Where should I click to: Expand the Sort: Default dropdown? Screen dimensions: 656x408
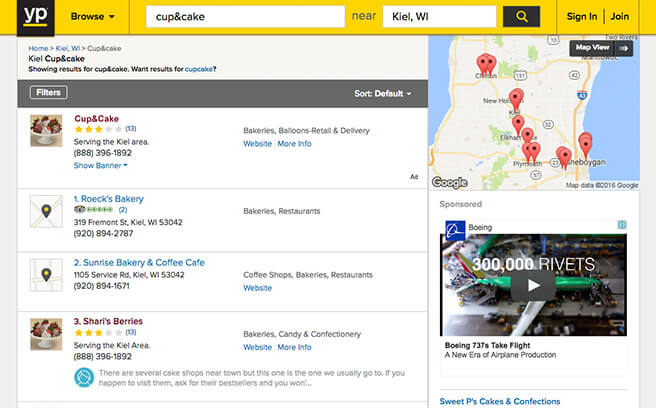tap(383, 93)
